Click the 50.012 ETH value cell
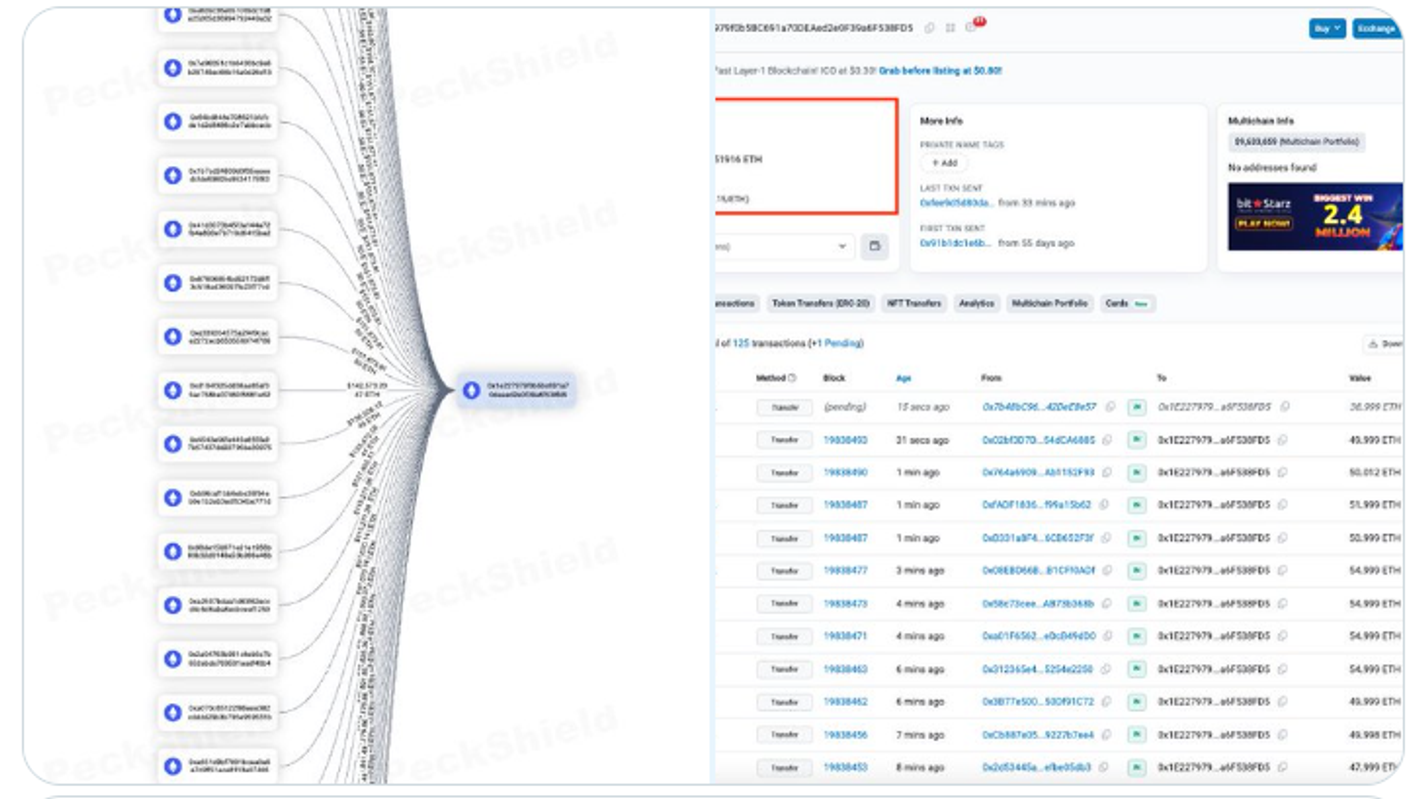Viewport: 1420px width, 799px height. click(x=1376, y=472)
